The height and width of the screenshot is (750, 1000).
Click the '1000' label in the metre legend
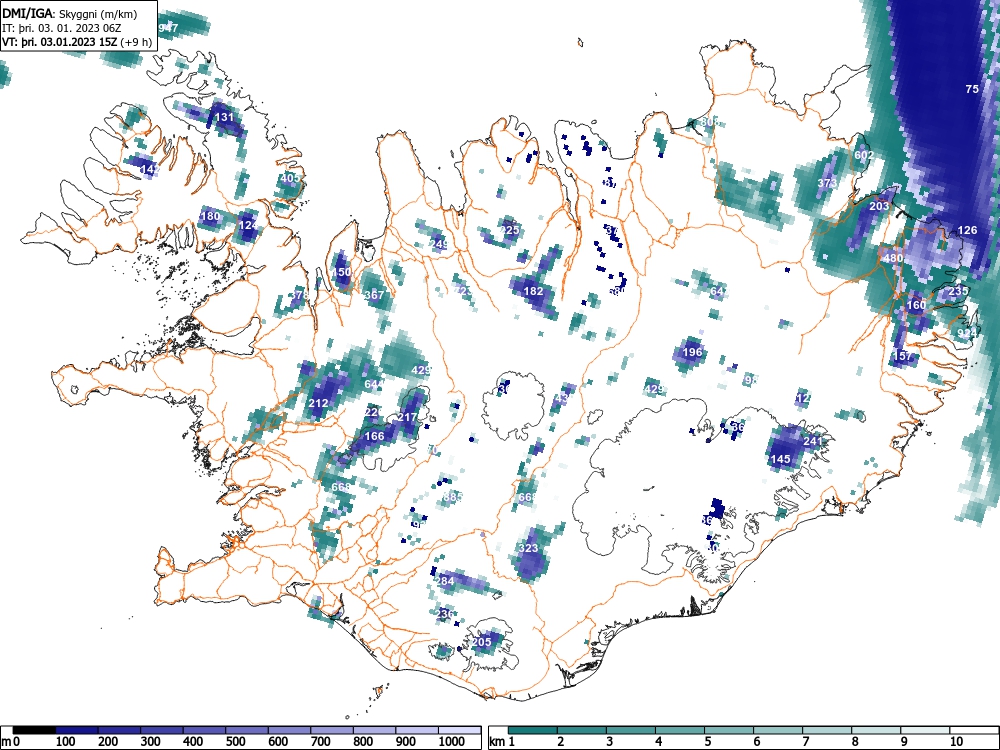452,742
